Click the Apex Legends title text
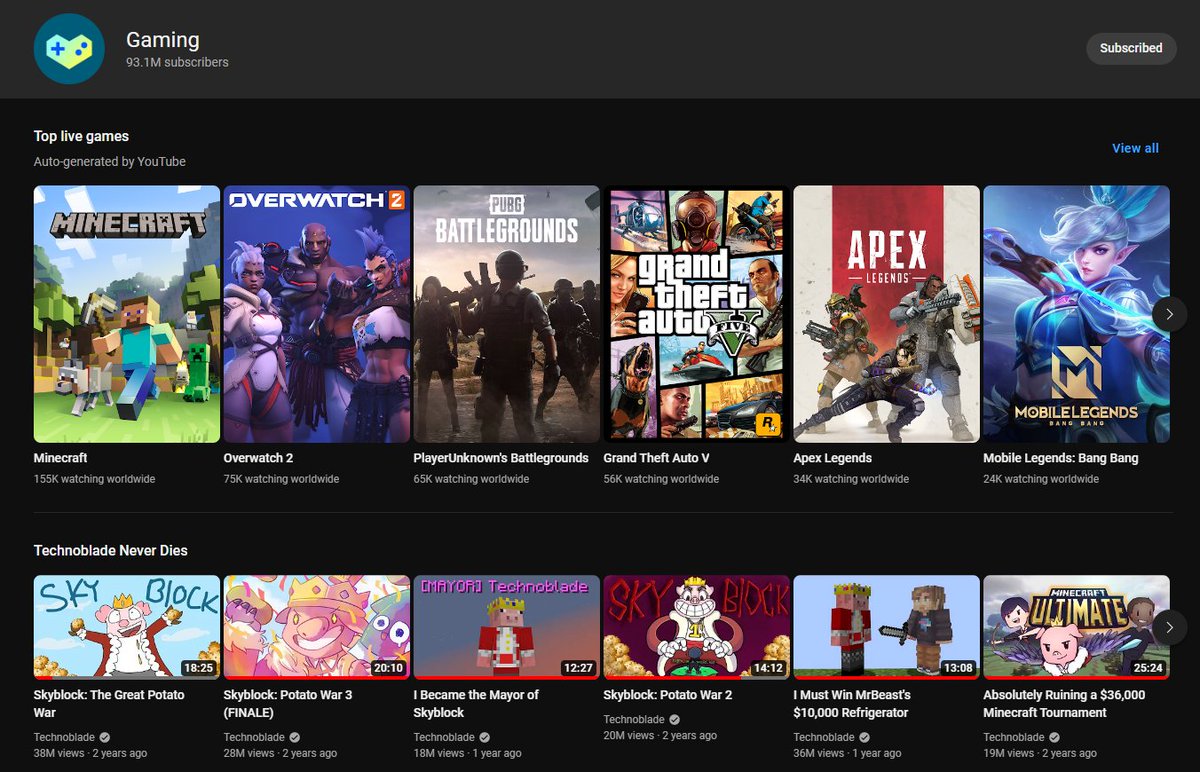 [833, 458]
